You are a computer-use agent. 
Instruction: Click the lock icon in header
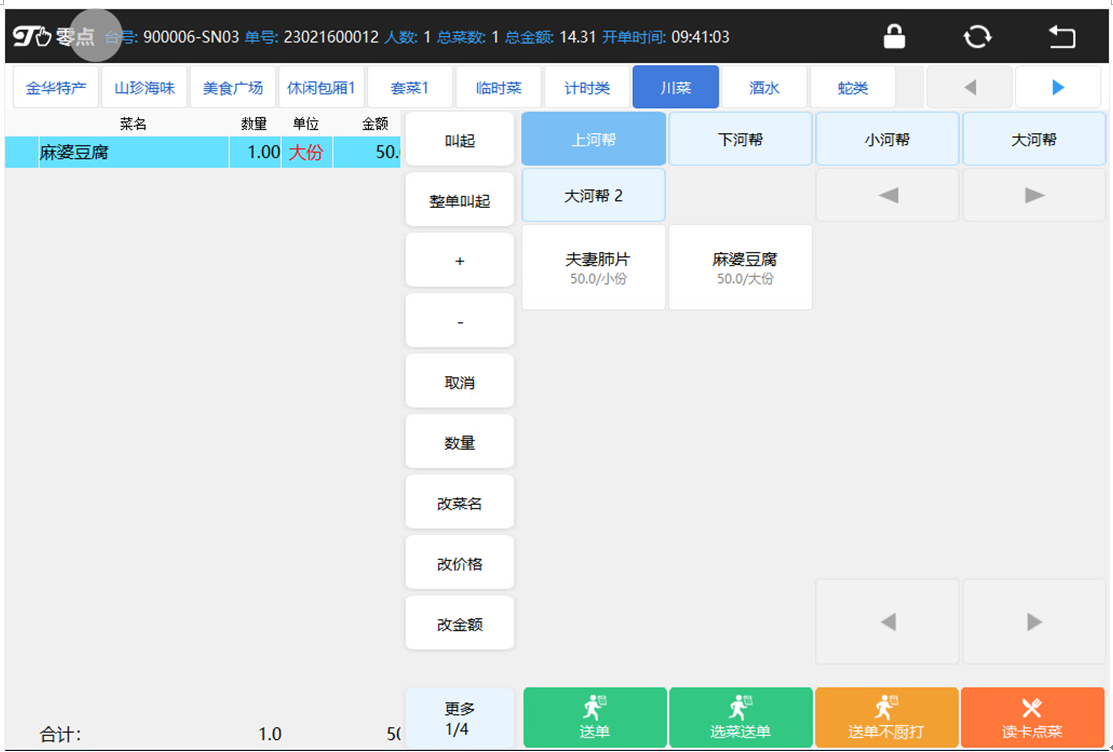[894, 37]
